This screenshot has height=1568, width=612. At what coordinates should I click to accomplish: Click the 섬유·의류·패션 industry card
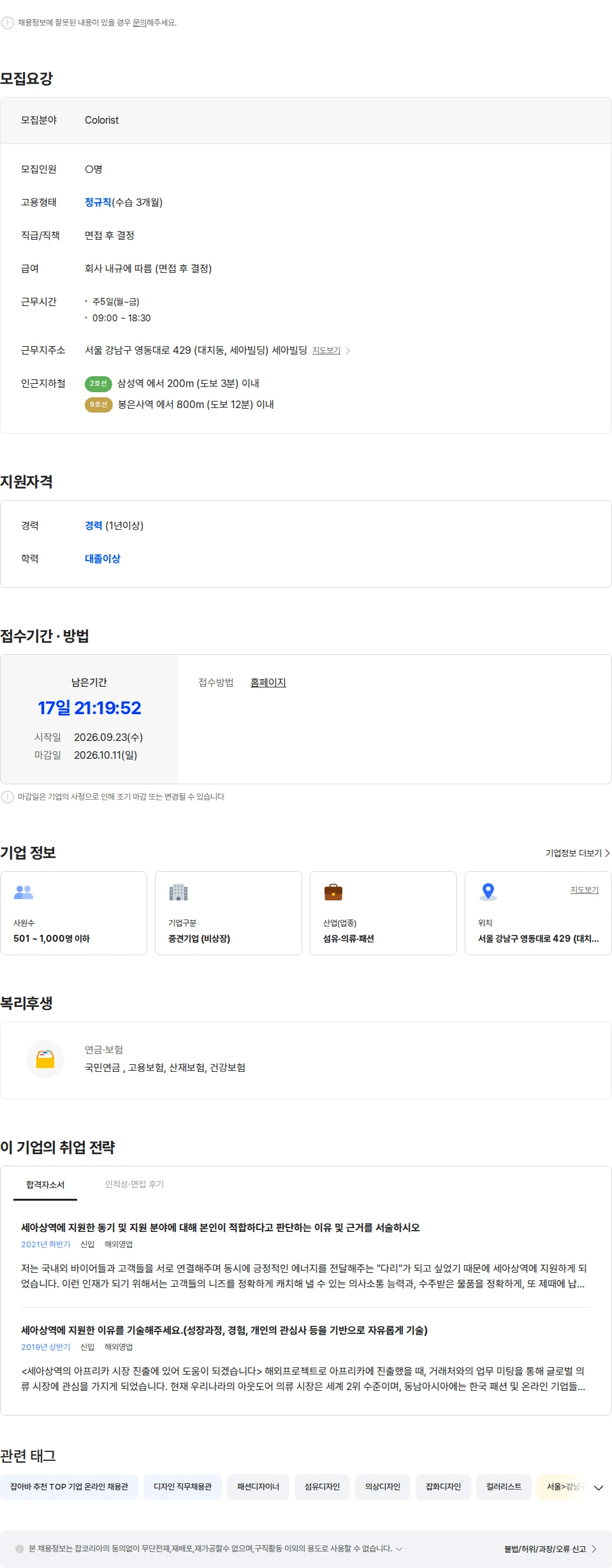383,913
